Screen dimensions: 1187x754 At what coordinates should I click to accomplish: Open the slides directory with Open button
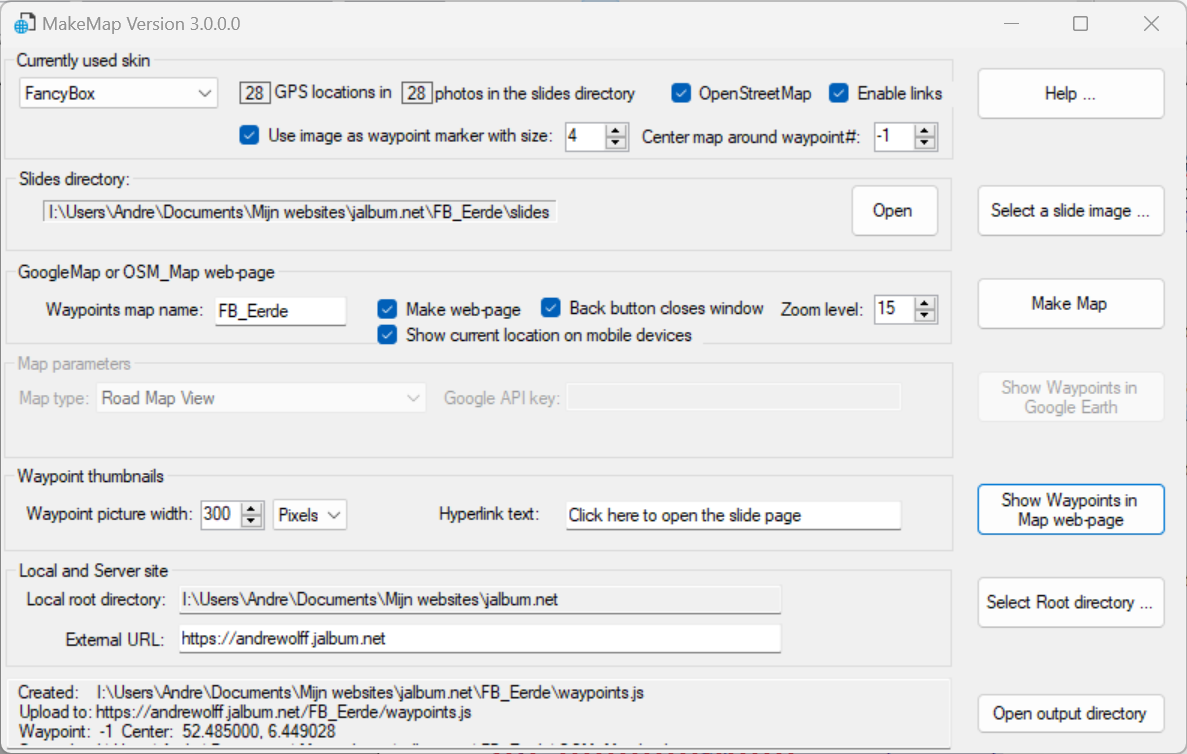click(x=893, y=210)
